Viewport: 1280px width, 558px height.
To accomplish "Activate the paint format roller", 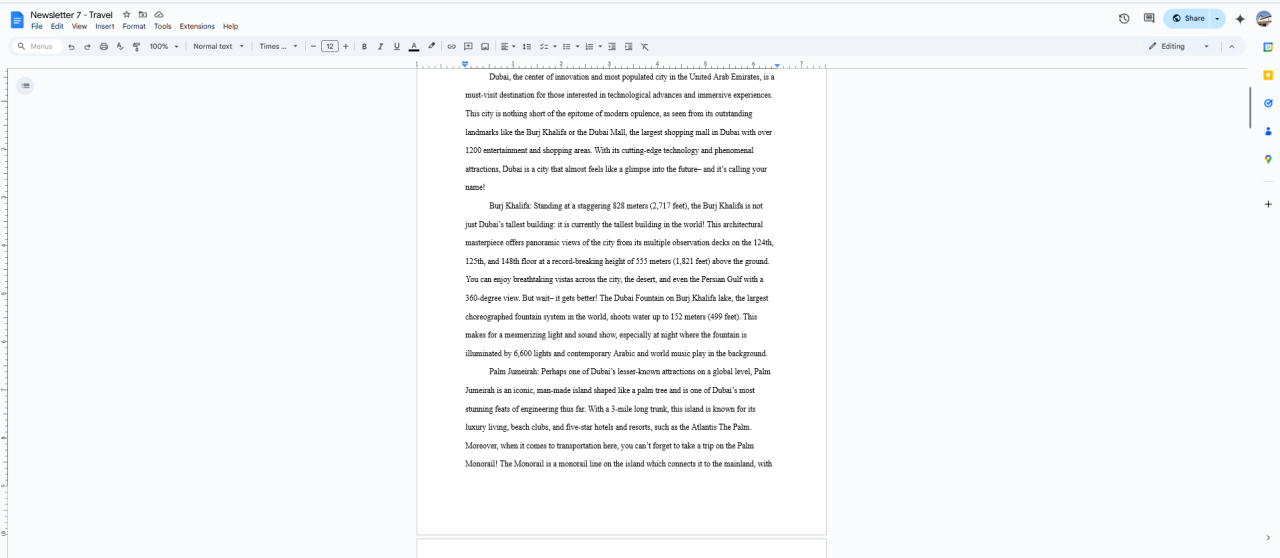I will (136, 47).
